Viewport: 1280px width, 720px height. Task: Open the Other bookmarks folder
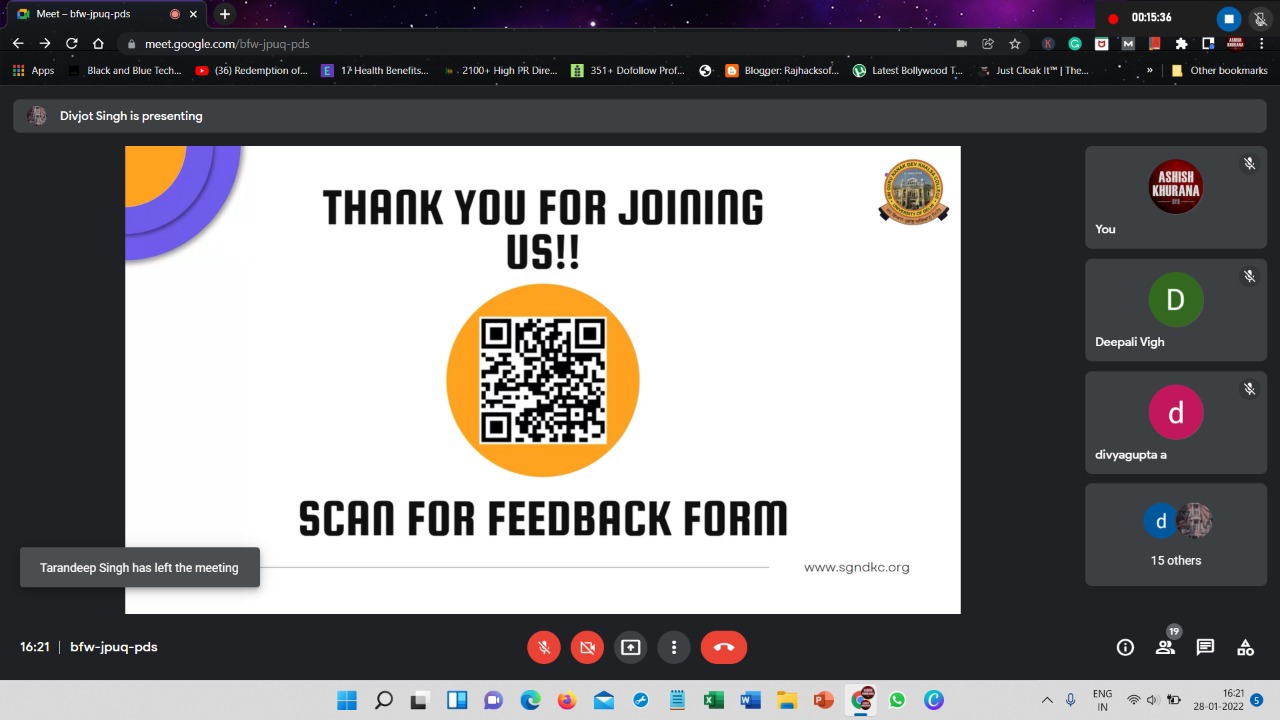1219,71
